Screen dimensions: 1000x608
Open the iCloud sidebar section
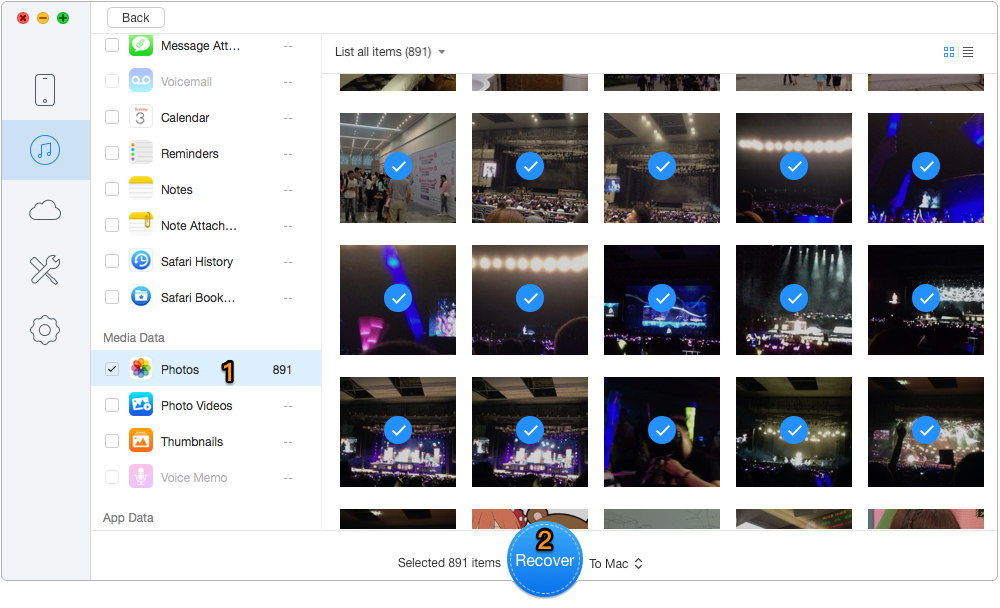(x=45, y=210)
